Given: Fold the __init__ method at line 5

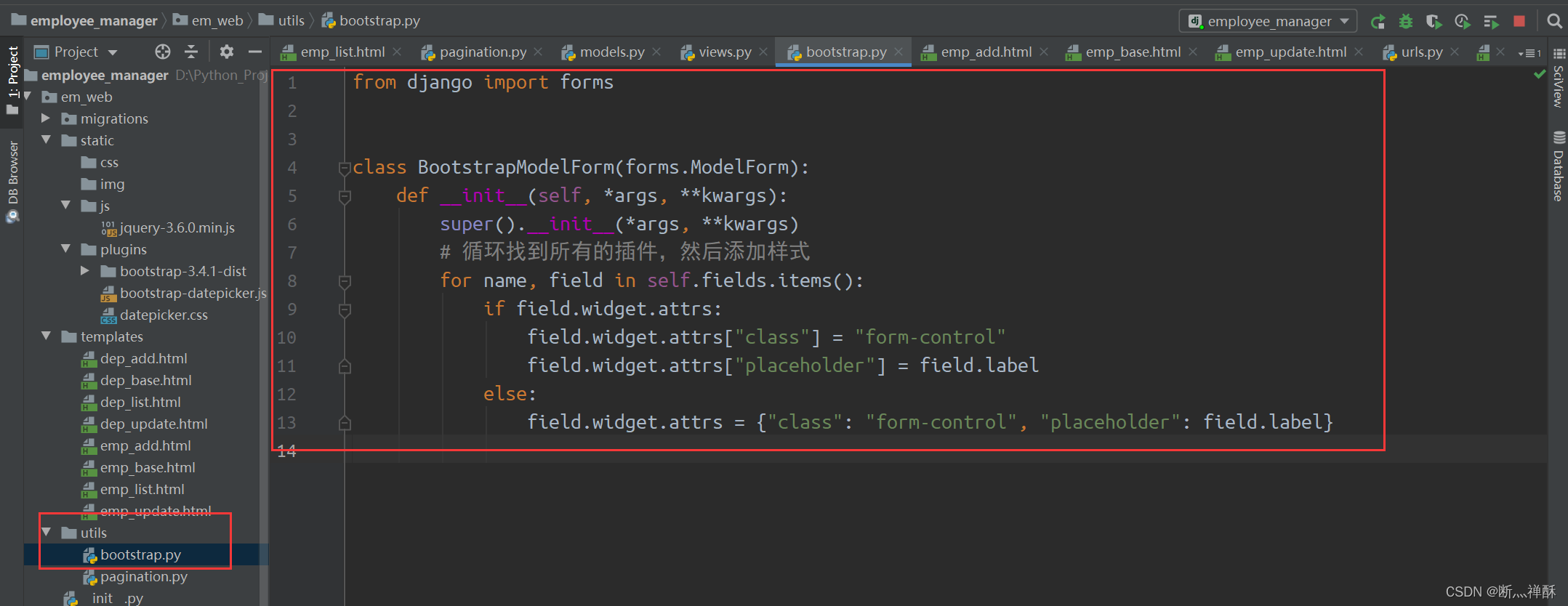Looking at the screenshot, I should click(345, 196).
